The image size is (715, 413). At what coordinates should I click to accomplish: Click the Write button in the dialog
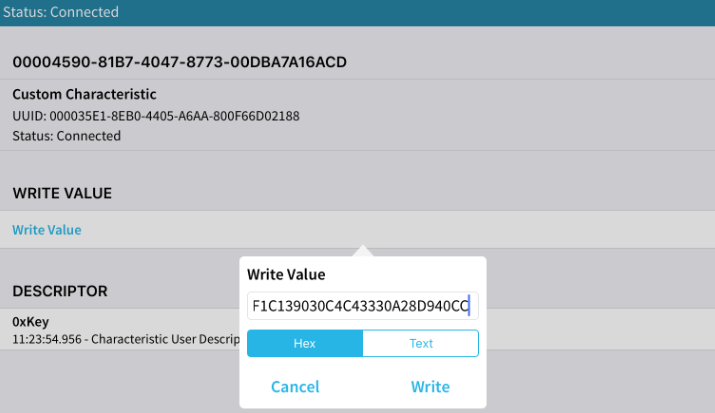pos(430,386)
